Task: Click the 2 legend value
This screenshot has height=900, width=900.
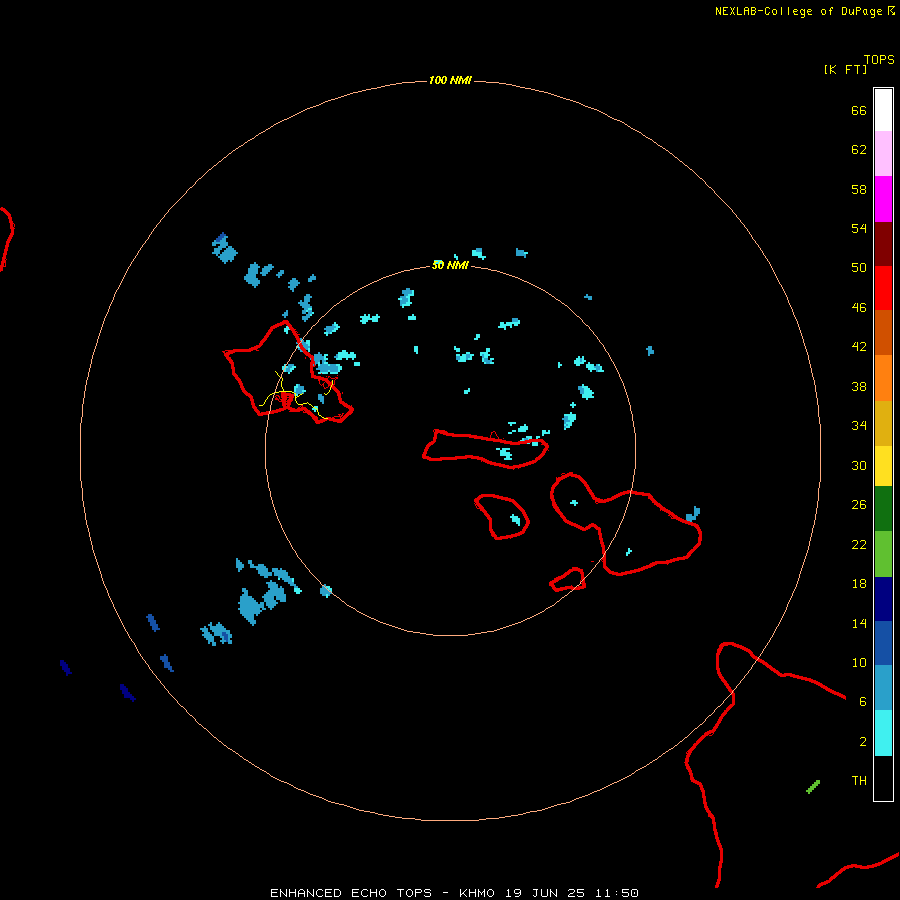Action: [863, 741]
